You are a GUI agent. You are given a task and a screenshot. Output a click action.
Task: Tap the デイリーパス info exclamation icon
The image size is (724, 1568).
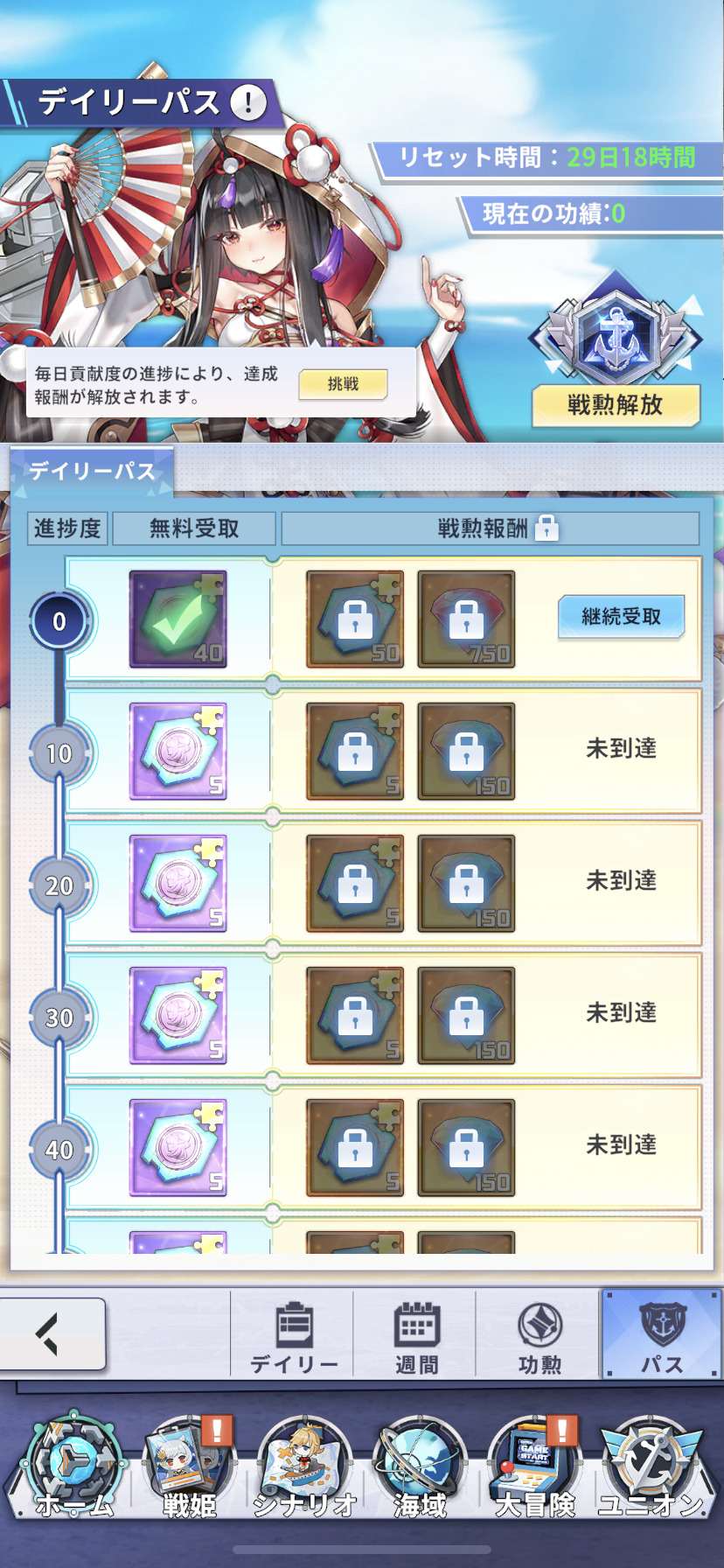point(248,102)
